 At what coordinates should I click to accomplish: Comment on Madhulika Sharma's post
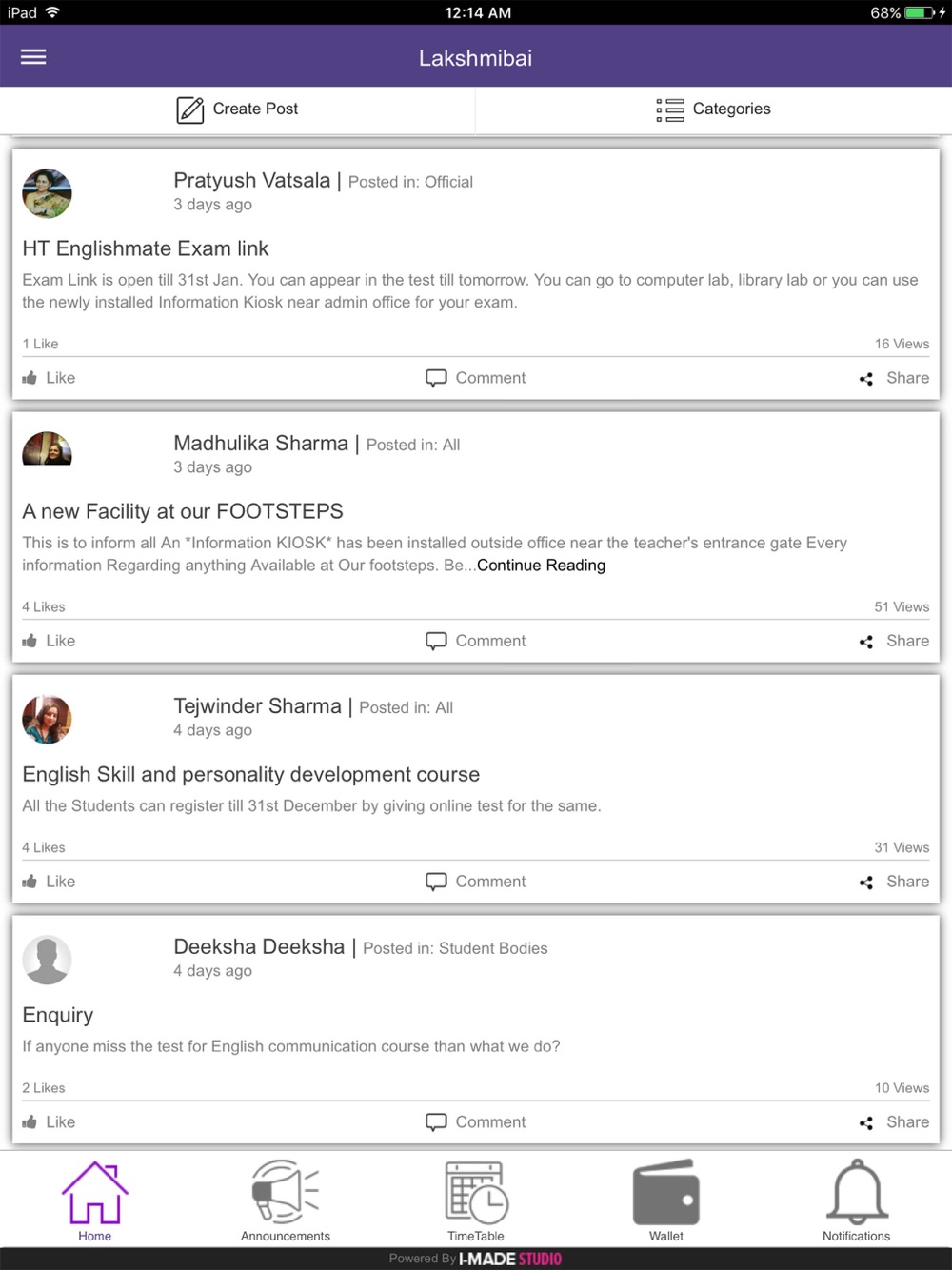[475, 641]
